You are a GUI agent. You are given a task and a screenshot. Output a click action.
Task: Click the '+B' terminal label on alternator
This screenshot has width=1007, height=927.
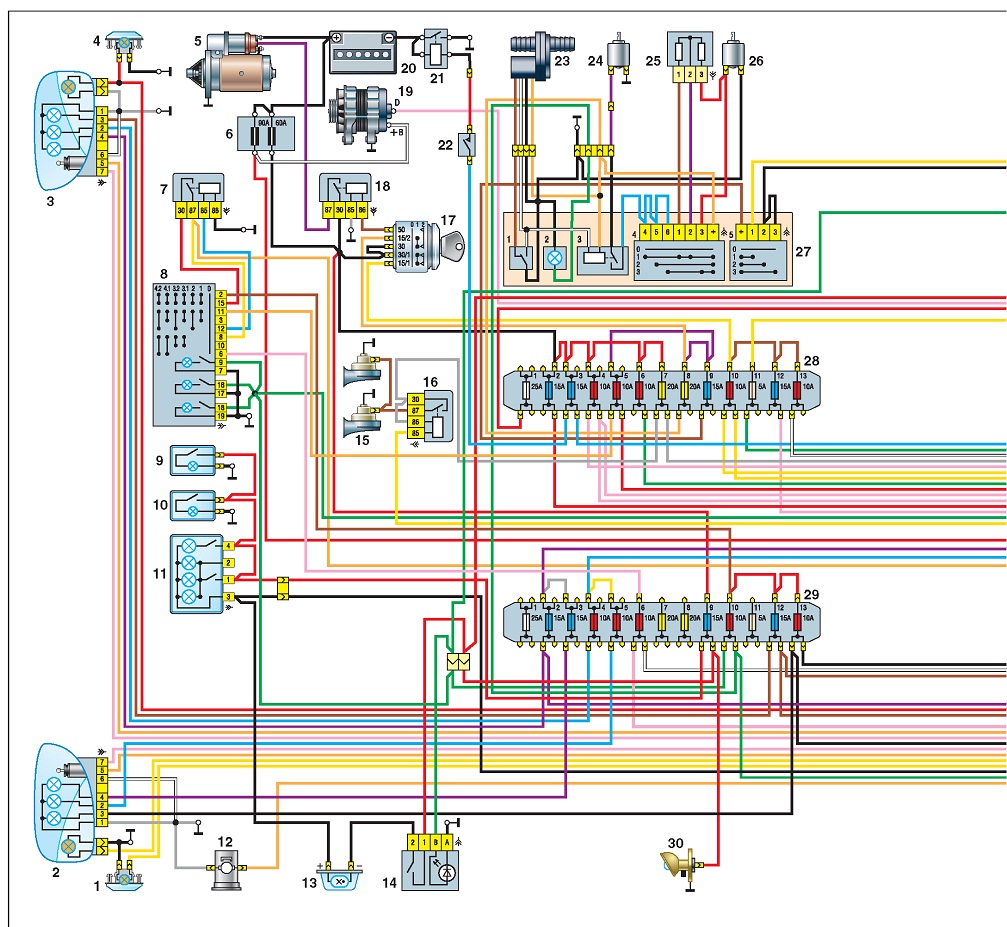(397, 132)
